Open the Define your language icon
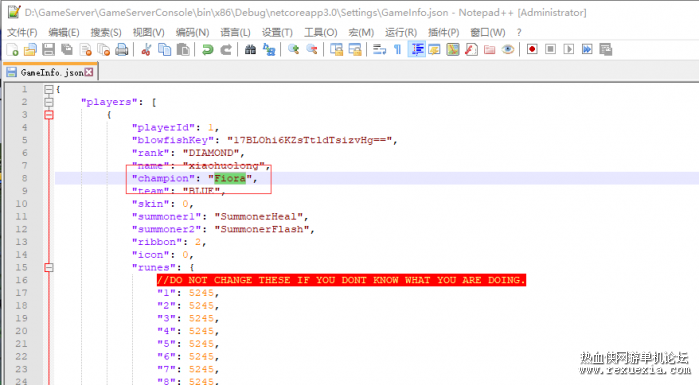The width and height of the screenshot is (699, 385). [x=434, y=49]
